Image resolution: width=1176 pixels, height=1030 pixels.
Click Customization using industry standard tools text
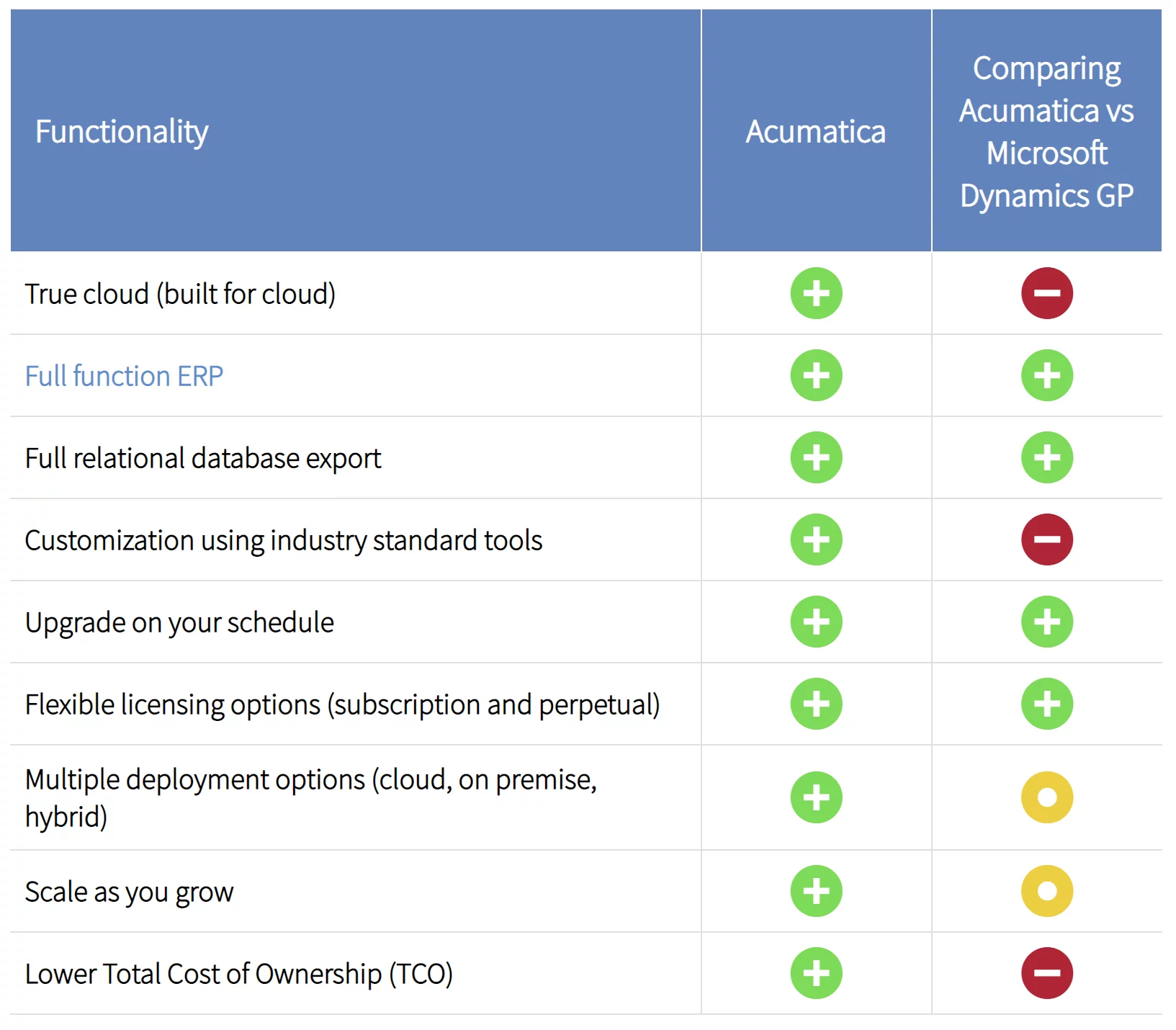pyautogui.click(x=283, y=540)
